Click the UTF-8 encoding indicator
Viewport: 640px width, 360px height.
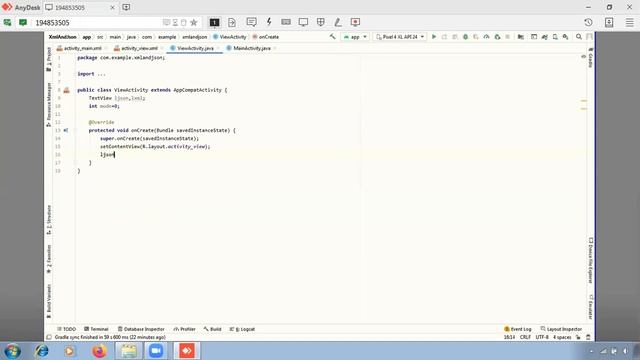542,337
